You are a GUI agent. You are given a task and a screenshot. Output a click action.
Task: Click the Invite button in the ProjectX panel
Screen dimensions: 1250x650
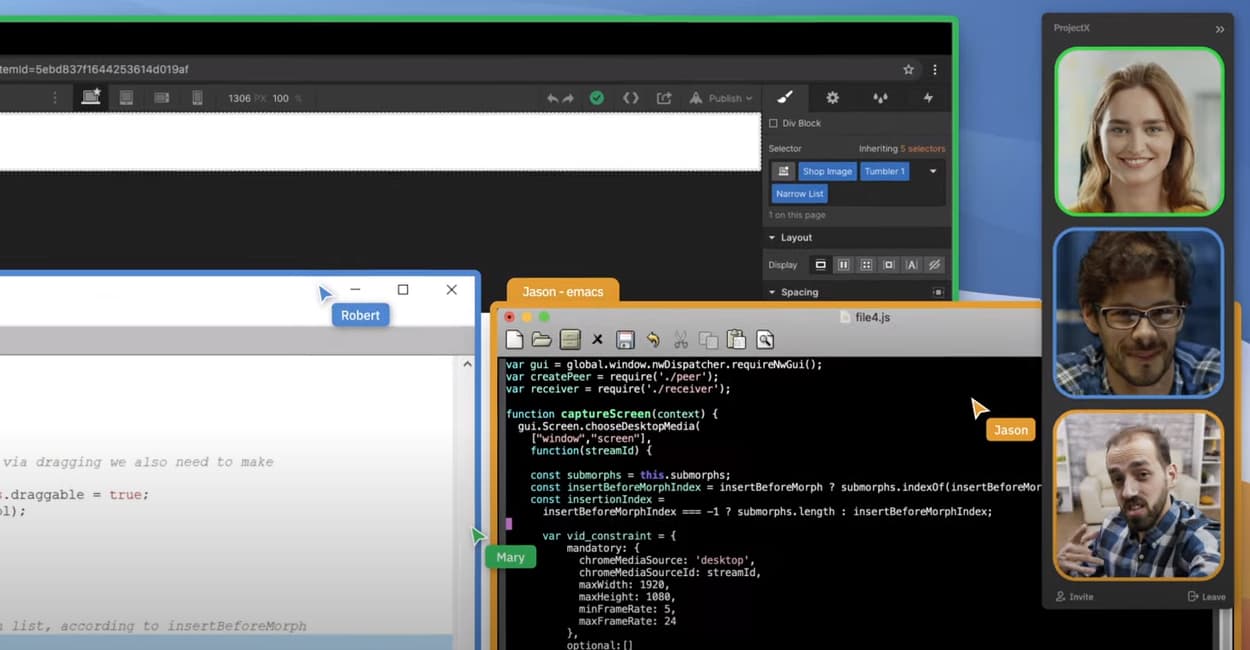[1073, 596]
